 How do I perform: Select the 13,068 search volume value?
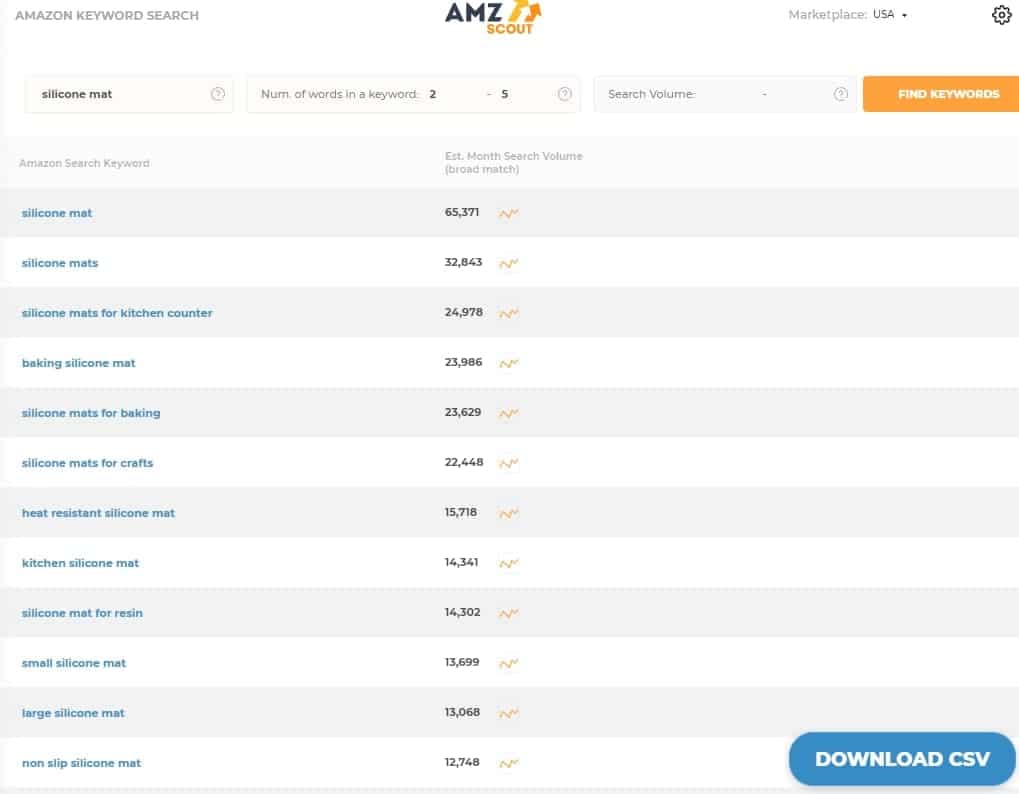coord(462,713)
